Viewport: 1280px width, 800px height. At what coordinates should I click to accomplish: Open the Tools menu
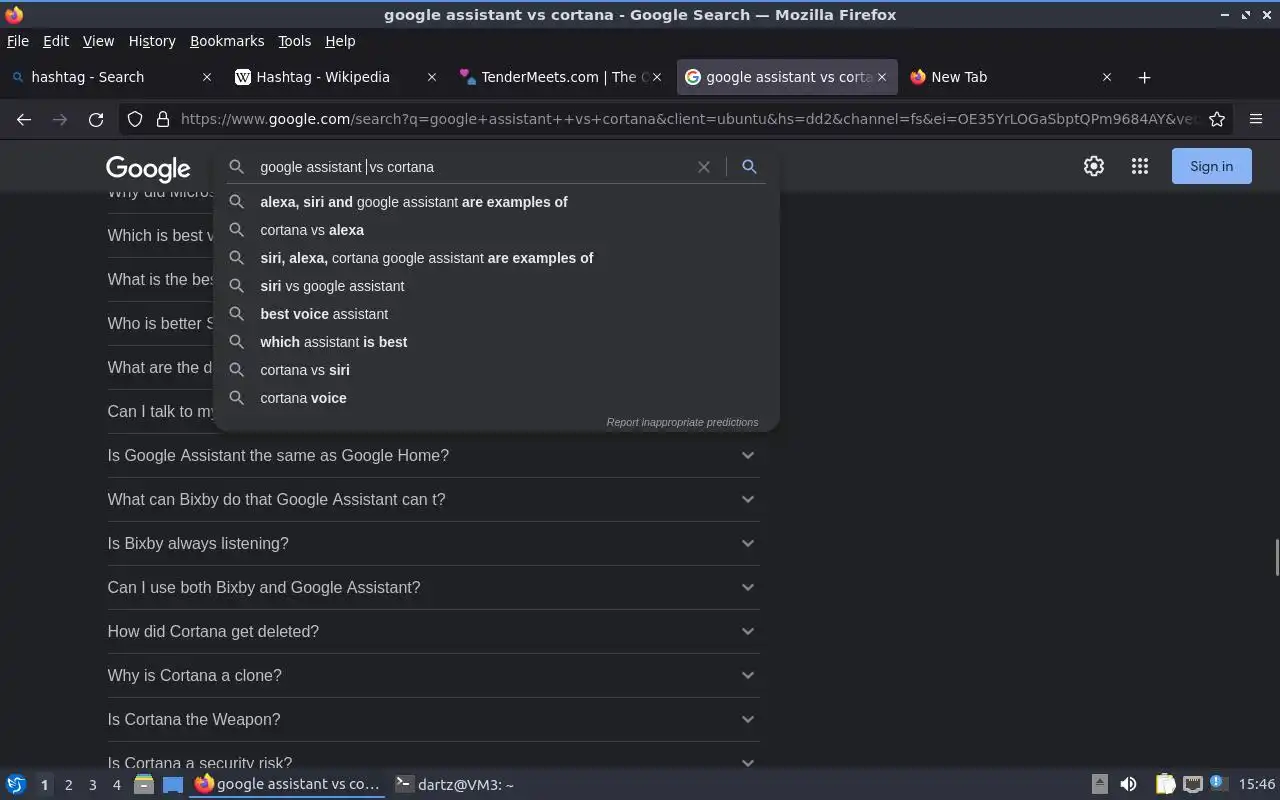click(294, 41)
